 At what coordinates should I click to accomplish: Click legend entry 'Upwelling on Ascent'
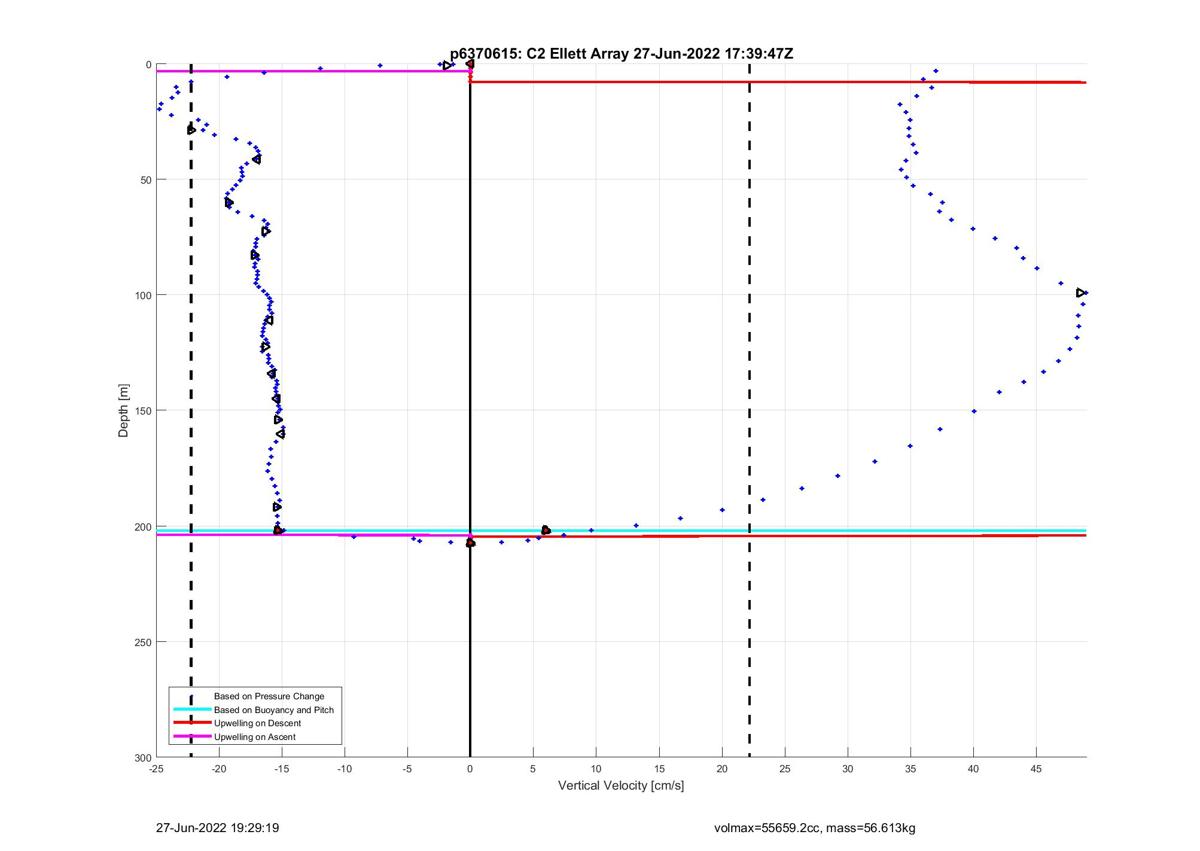coord(255,737)
